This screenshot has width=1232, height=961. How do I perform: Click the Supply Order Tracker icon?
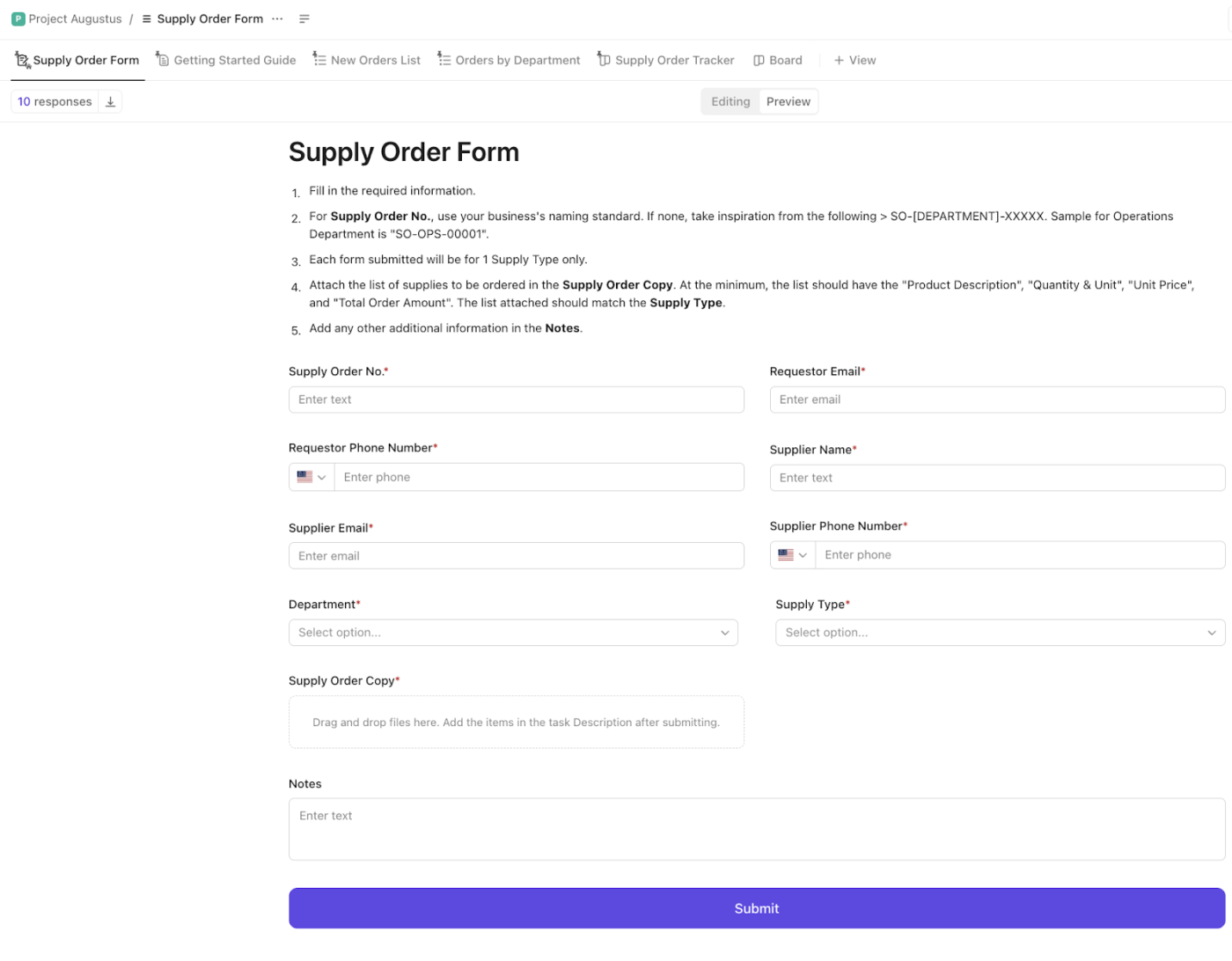click(x=603, y=59)
